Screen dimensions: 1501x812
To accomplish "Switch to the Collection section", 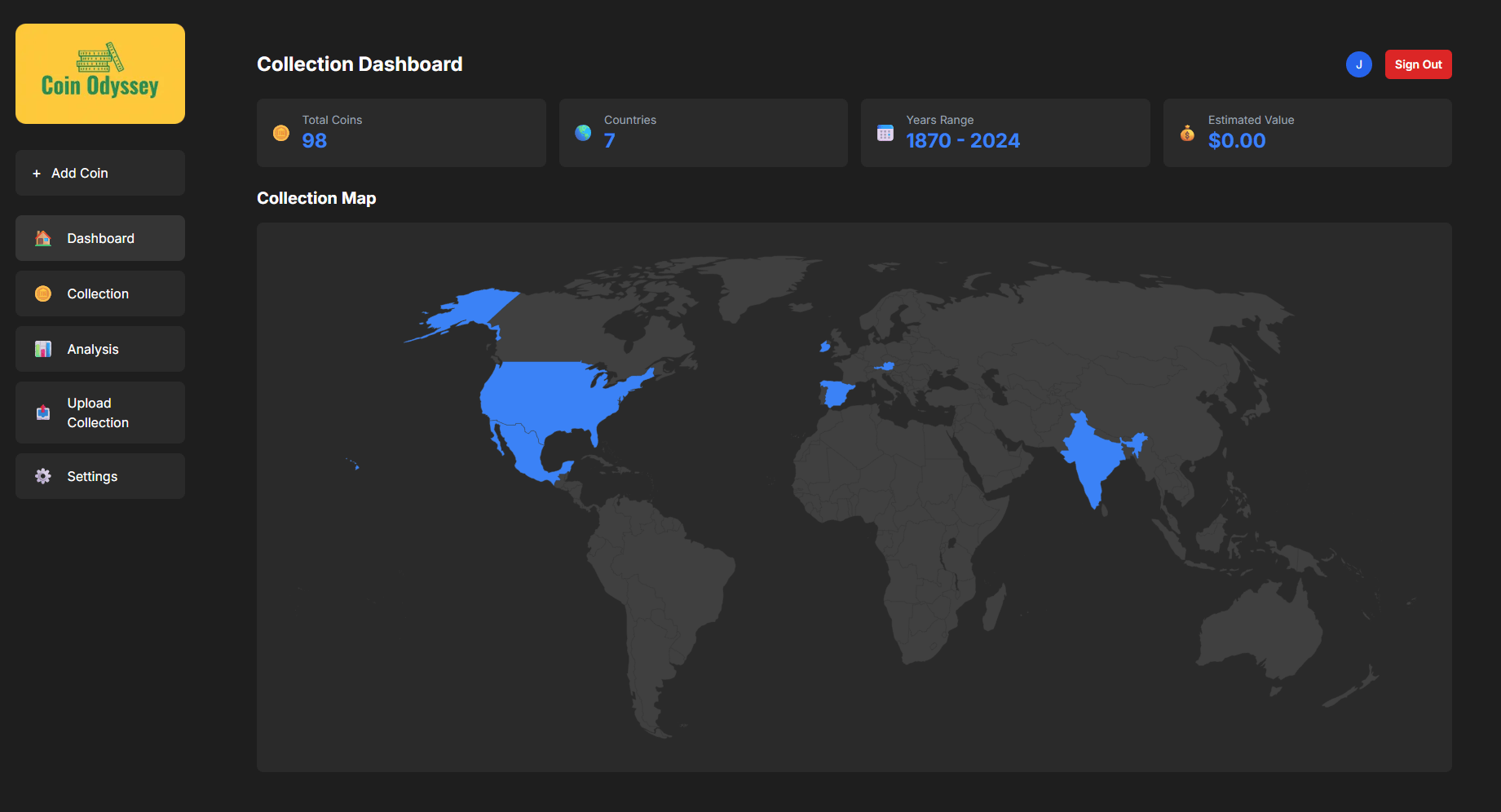I will pyautogui.click(x=98, y=293).
